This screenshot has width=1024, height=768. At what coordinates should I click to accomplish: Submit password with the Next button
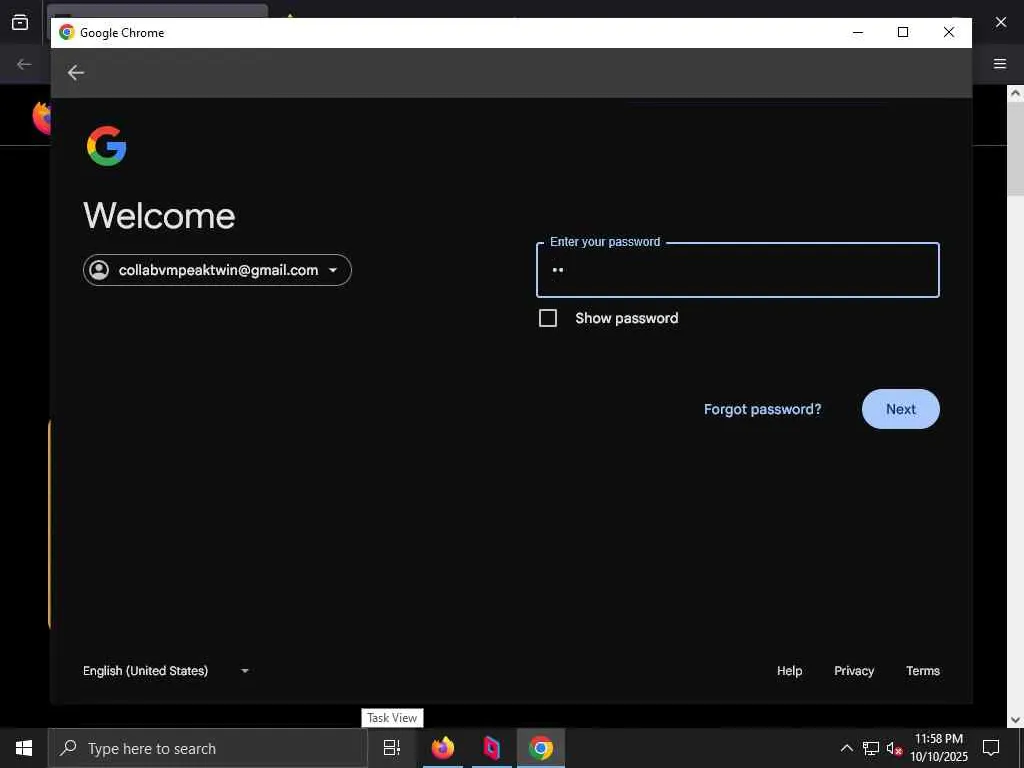[901, 409]
